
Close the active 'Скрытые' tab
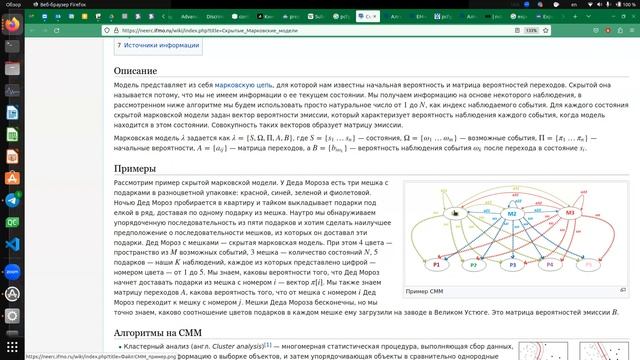pyautogui.click(x=375, y=16)
